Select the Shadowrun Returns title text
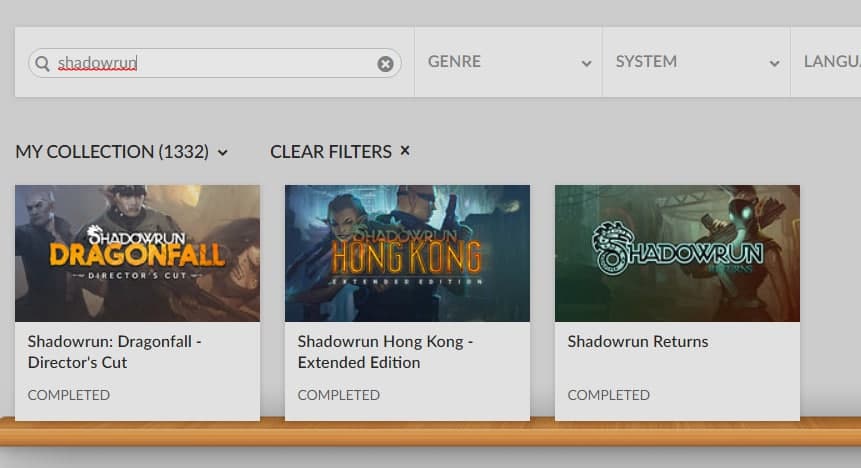The image size is (861, 468). [638, 342]
